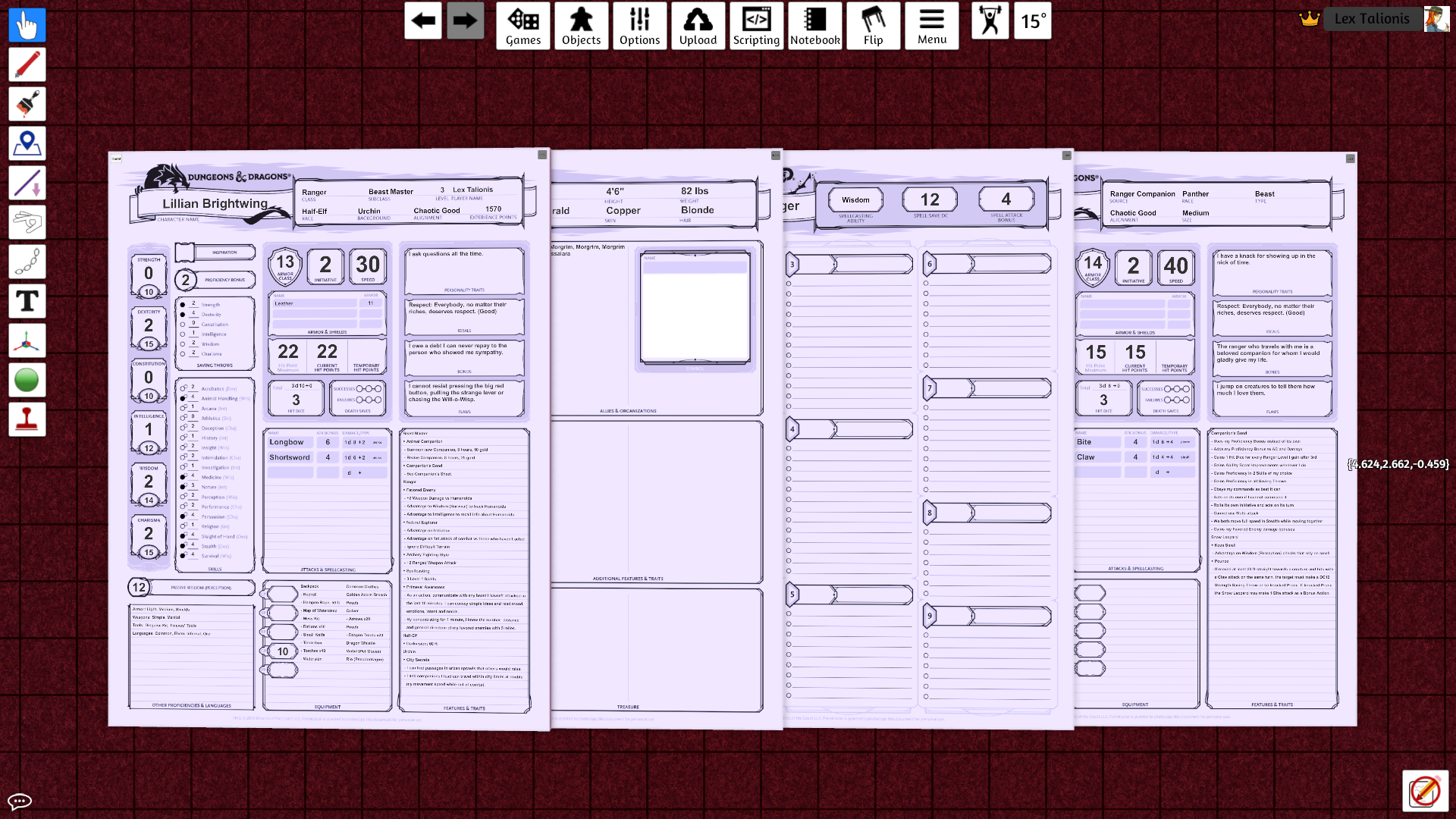Select the Flick finger tool
This screenshot has height=819, width=1456.
pos(27,222)
